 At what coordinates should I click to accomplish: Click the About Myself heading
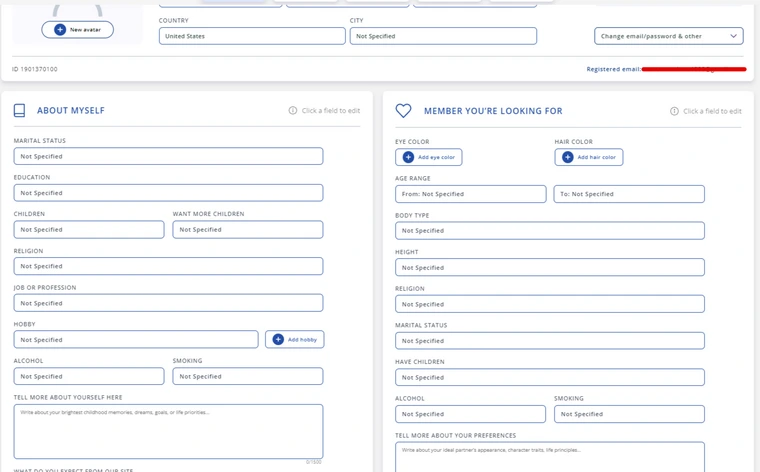coord(71,110)
